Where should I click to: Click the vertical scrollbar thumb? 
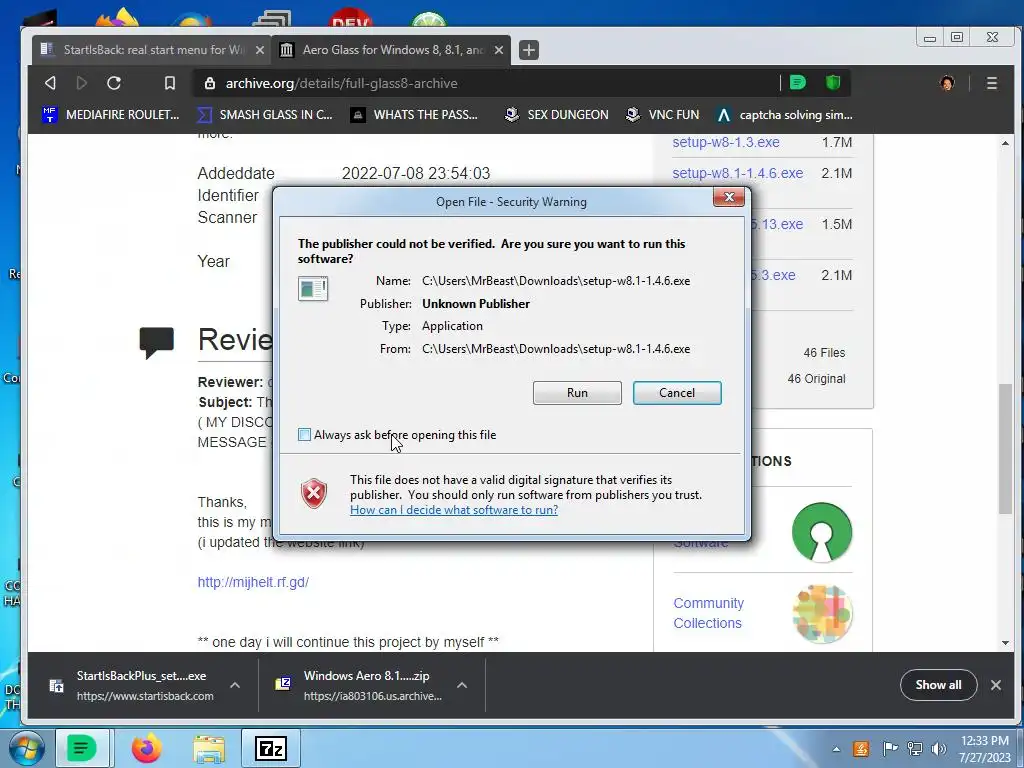pyautogui.click(x=1005, y=448)
